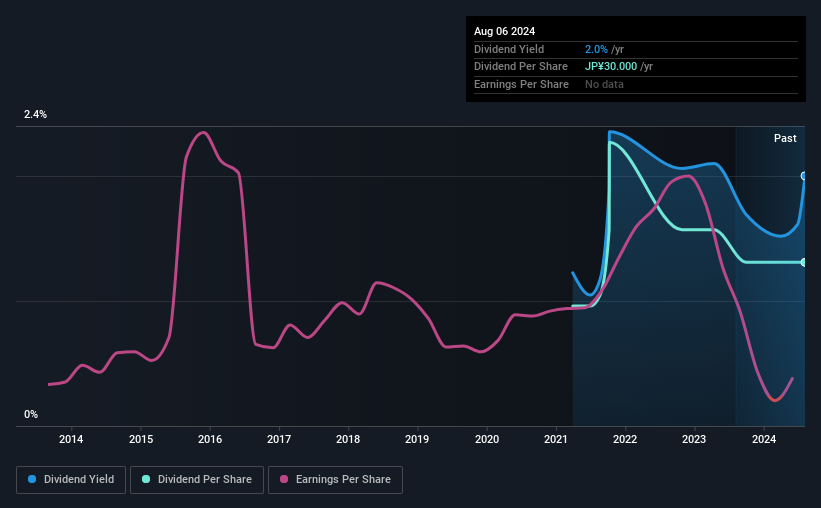Jump to 2021 on the time axis
This screenshot has width=821, height=508.
(x=556, y=439)
